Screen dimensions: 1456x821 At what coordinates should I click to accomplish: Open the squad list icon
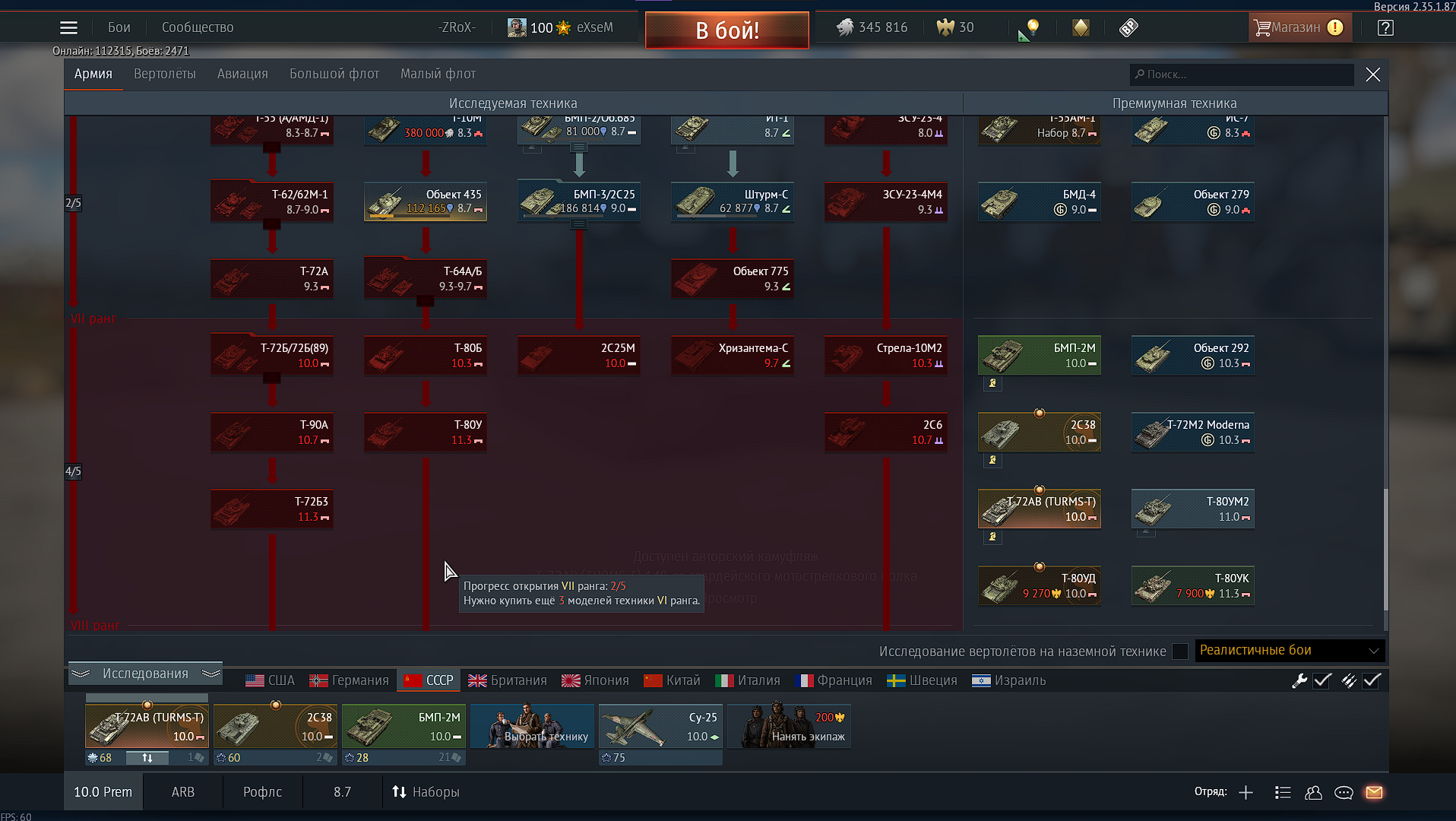tap(1283, 793)
